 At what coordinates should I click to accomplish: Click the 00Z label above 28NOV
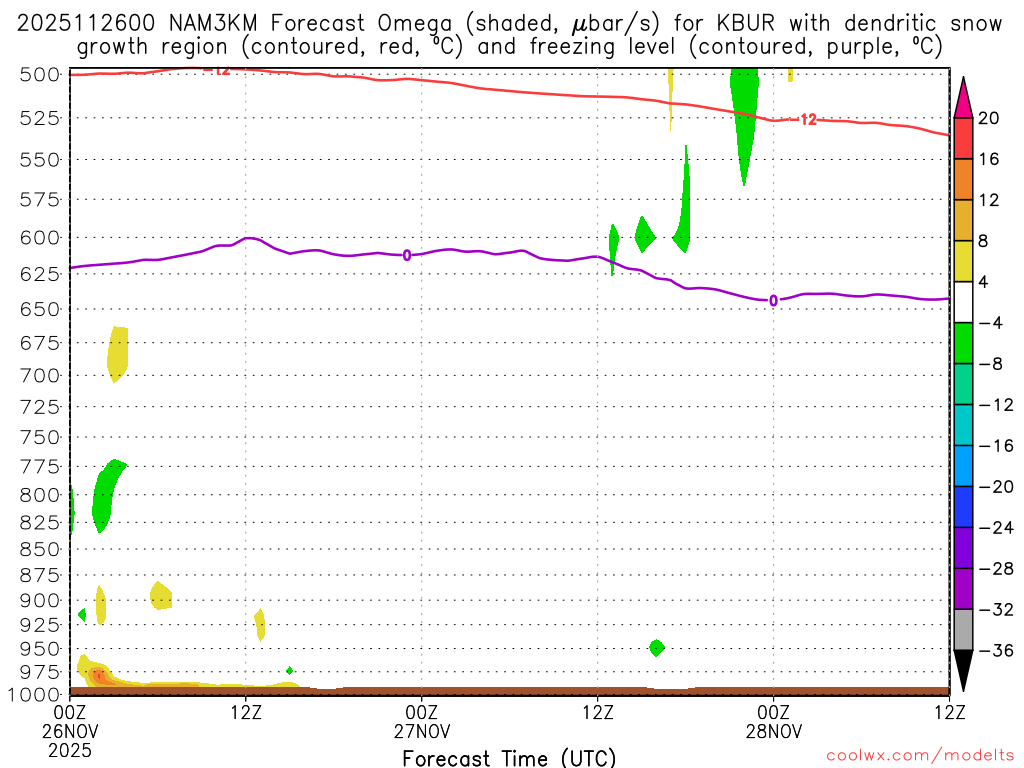[x=774, y=712]
